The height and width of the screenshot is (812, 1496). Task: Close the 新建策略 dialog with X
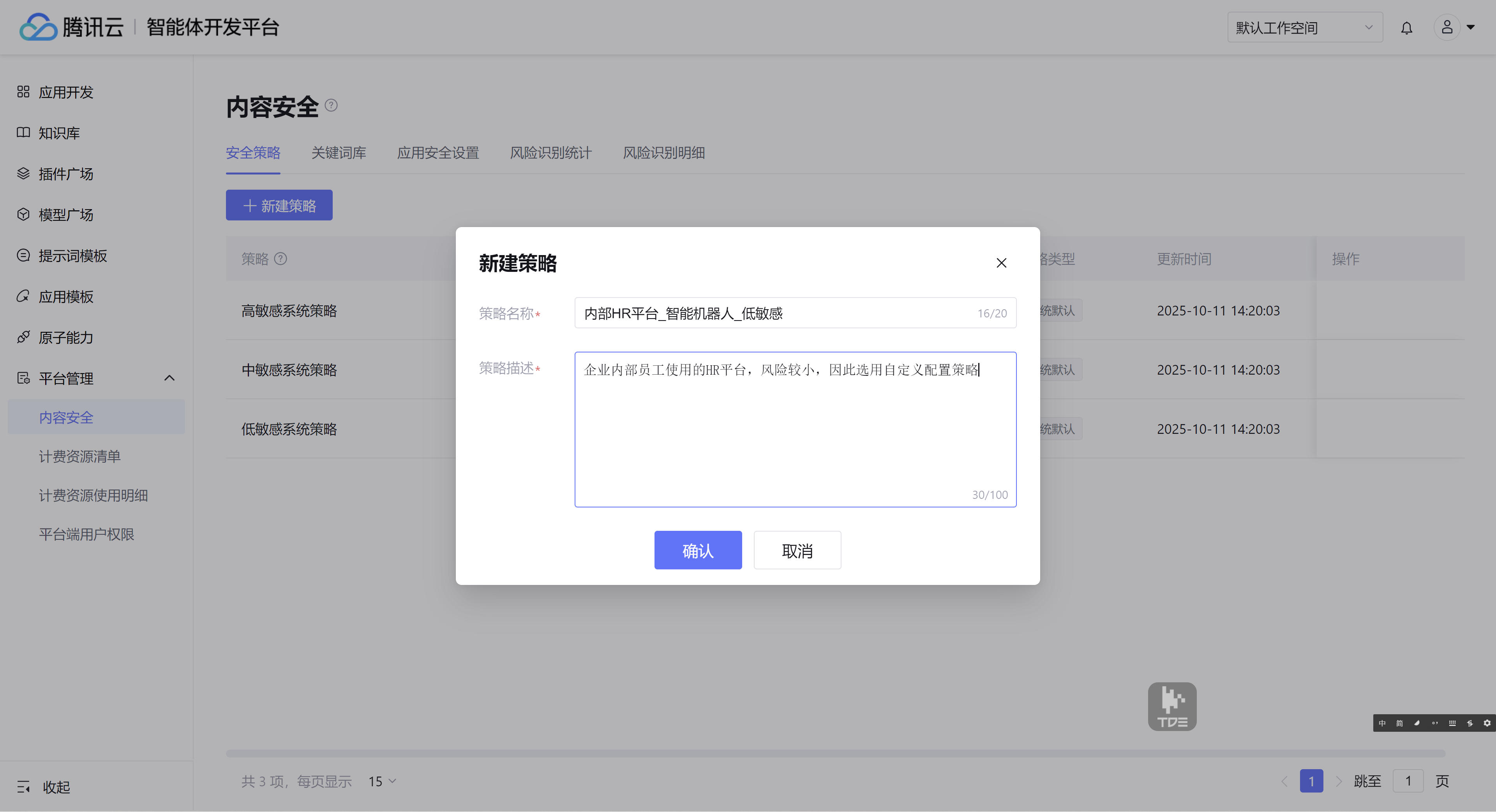tap(1001, 263)
